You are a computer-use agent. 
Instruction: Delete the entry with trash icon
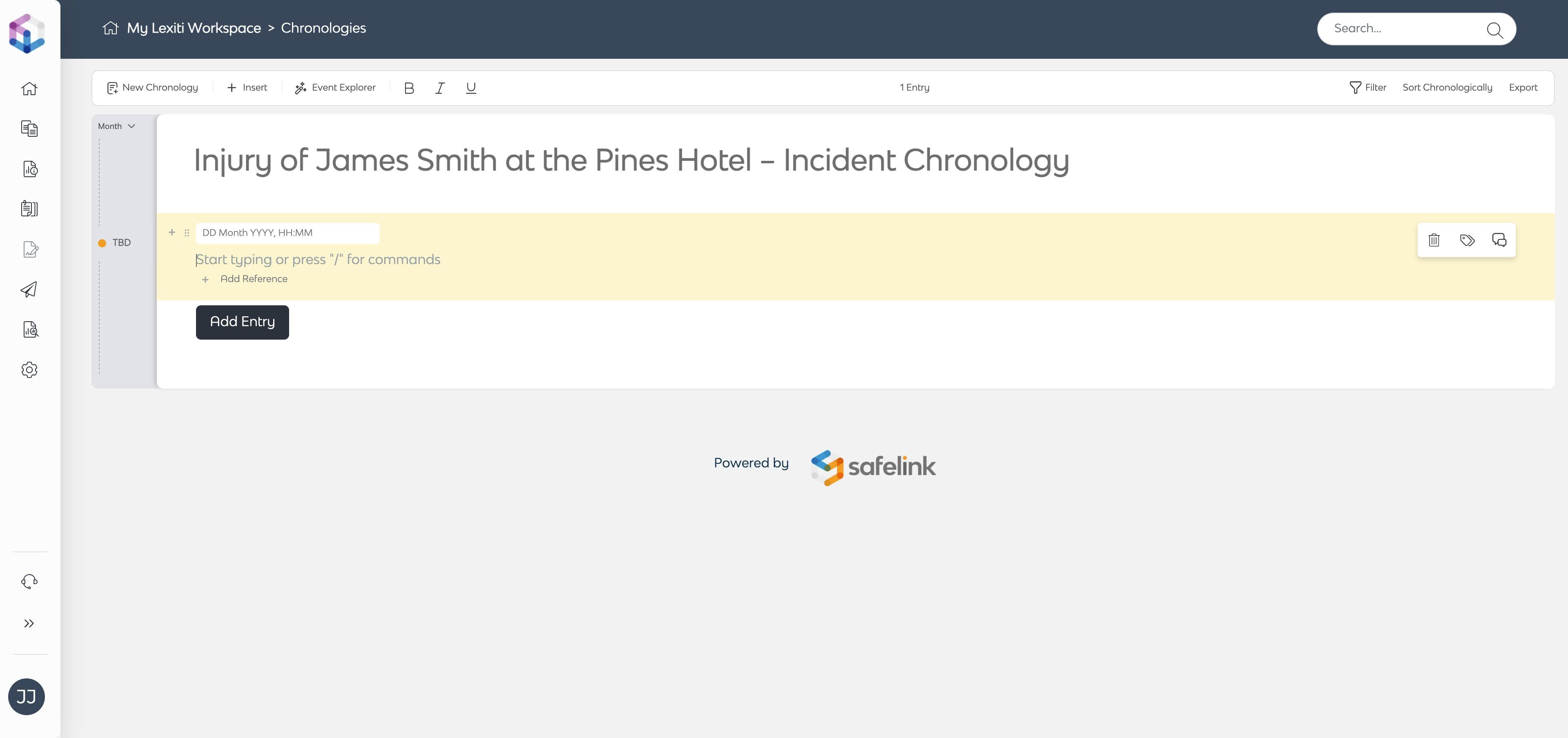[1434, 240]
